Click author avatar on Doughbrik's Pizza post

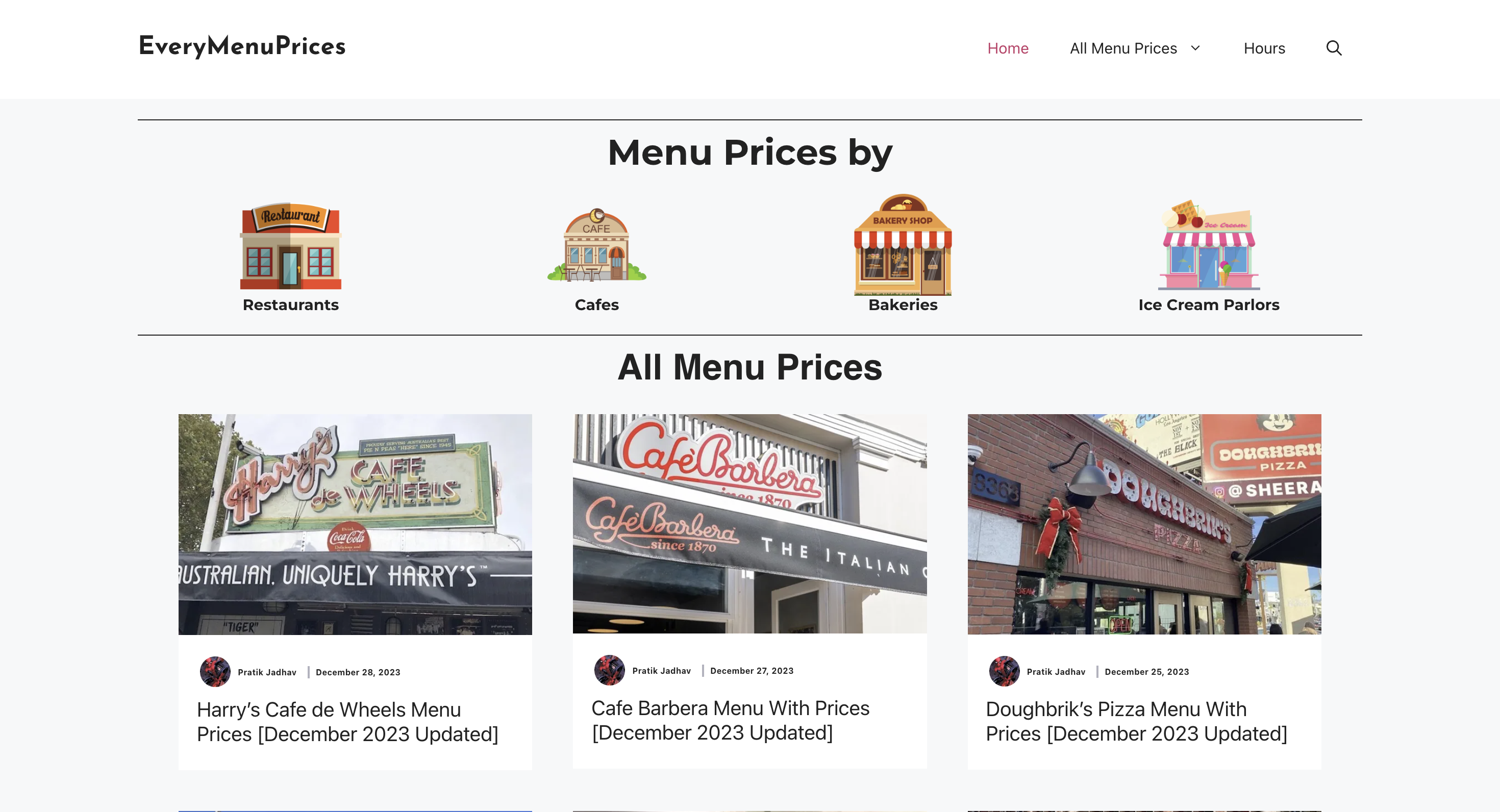click(x=1004, y=671)
